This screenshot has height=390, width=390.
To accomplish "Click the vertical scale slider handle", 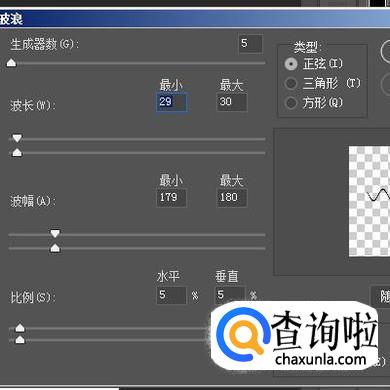I will pyautogui.click(x=20, y=340).
